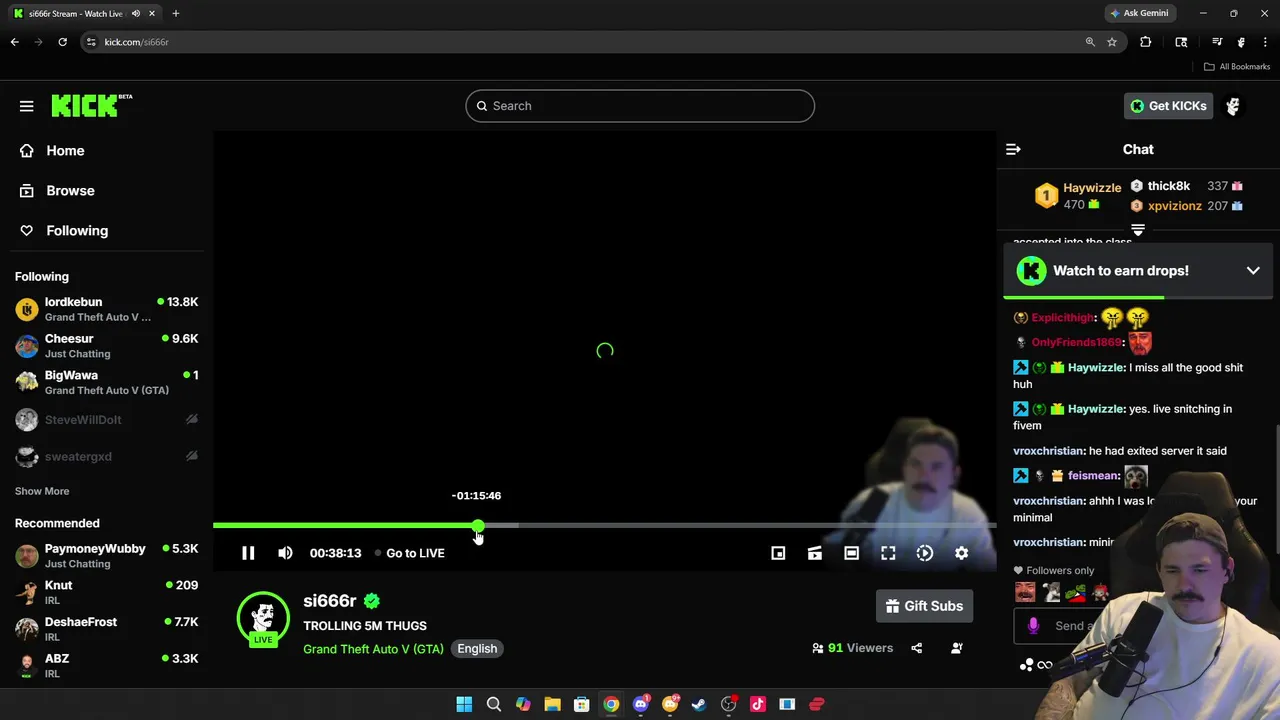Image resolution: width=1280 pixels, height=720 pixels.
Task: Open TikTok app from the taskbar
Action: click(x=757, y=704)
